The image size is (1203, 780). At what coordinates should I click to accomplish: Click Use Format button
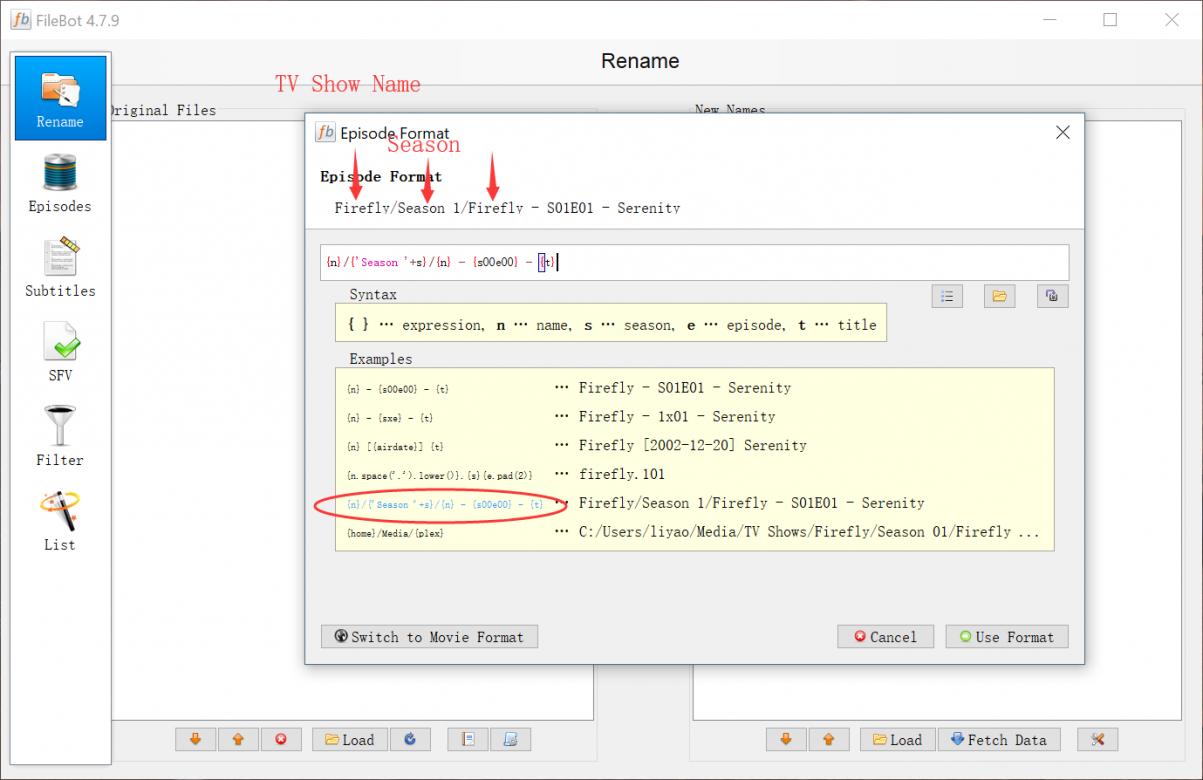point(1007,637)
